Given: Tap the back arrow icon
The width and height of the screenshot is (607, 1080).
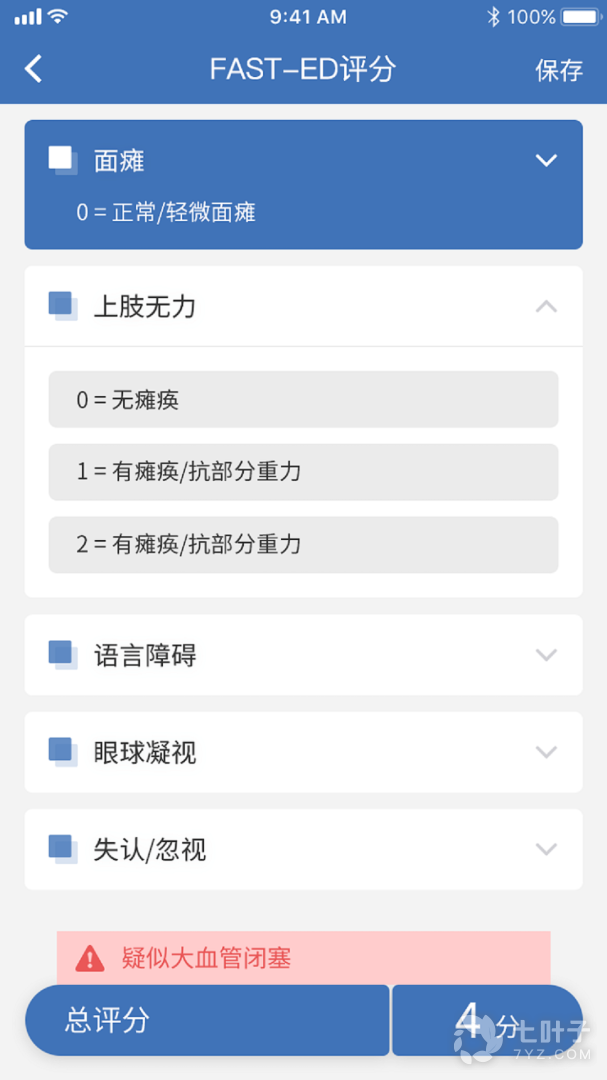Looking at the screenshot, I should tap(34, 69).
